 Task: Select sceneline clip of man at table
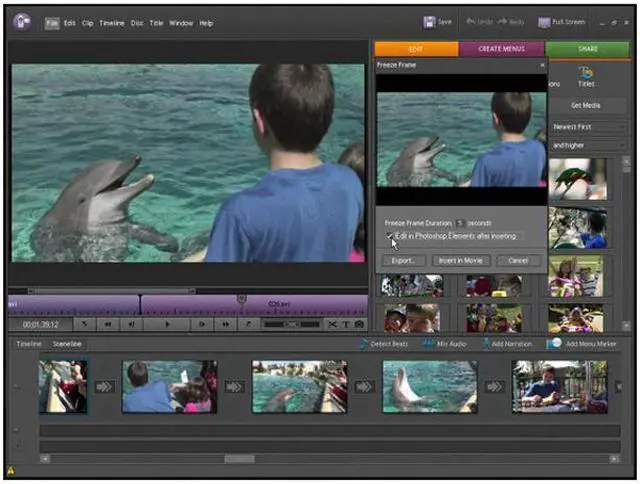pos(560,386)
